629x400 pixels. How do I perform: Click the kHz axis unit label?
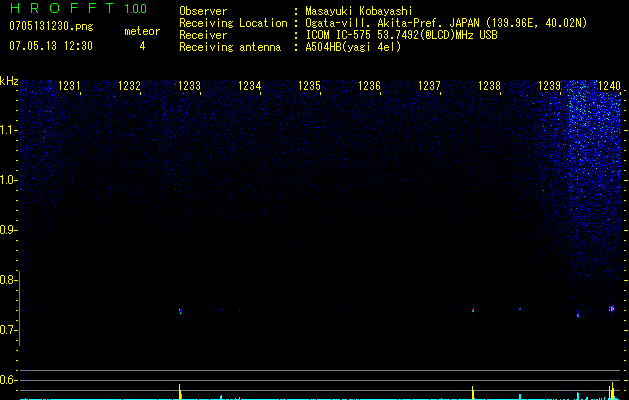pos(9,81)
